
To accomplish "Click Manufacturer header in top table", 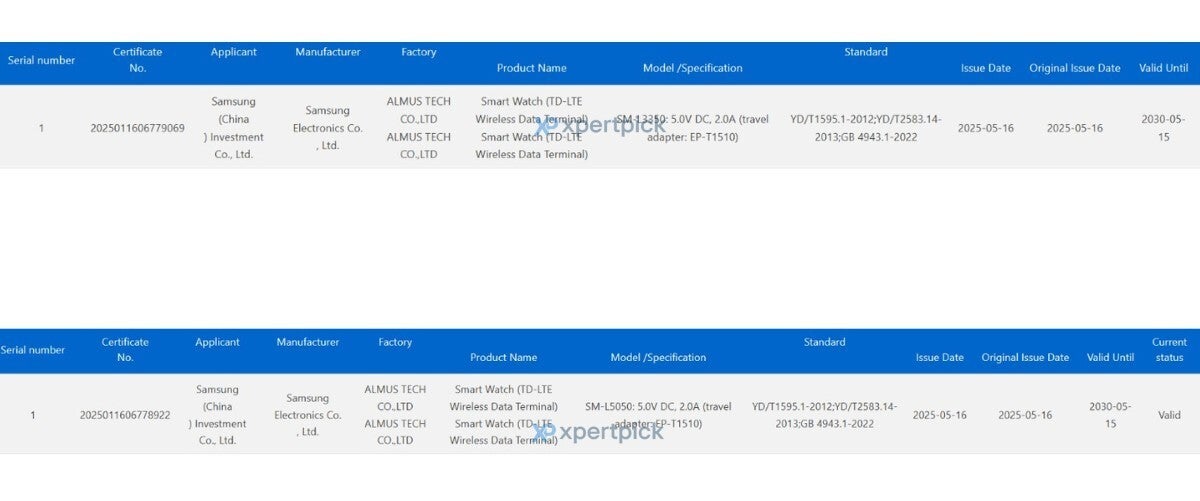I will [327, 52].
